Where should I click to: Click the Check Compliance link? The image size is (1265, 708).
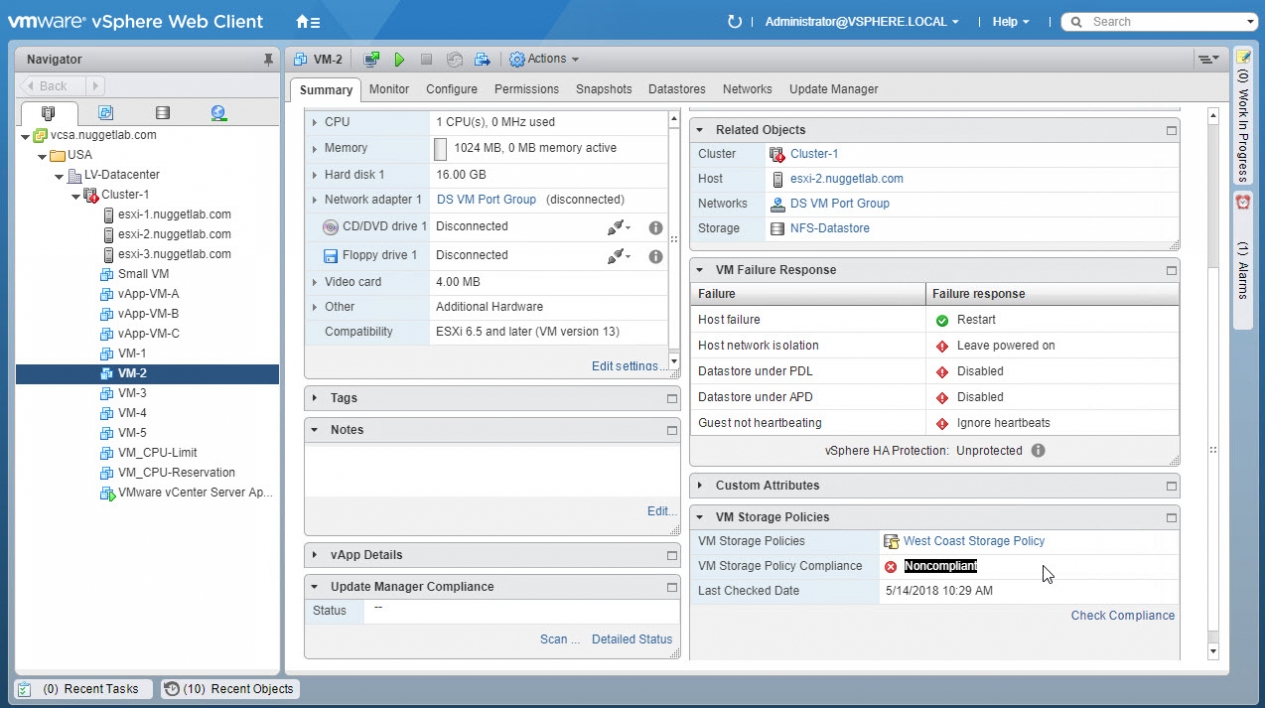tap(1122, 615)
